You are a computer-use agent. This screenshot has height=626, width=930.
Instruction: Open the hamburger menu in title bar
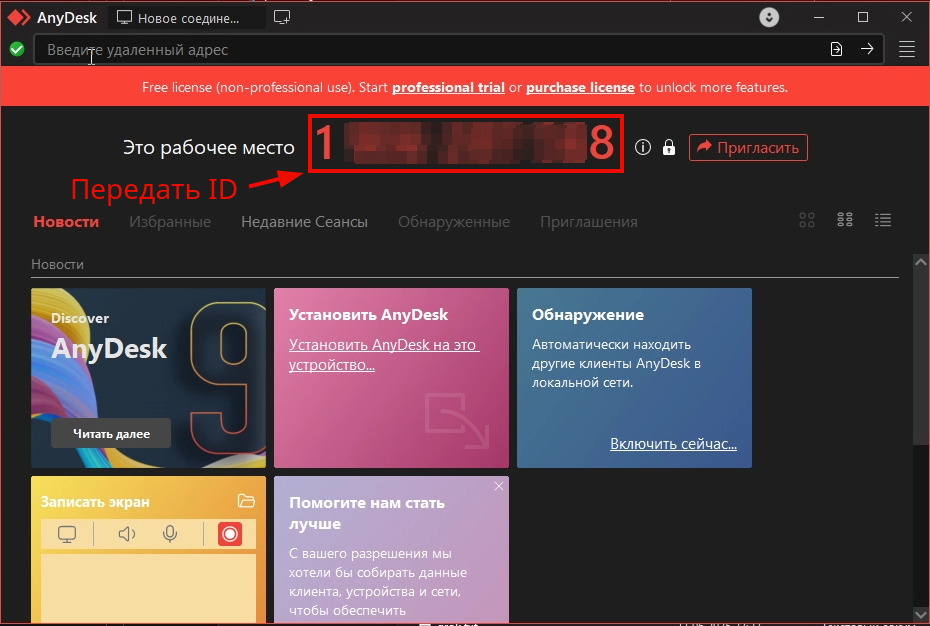[906, 49]
